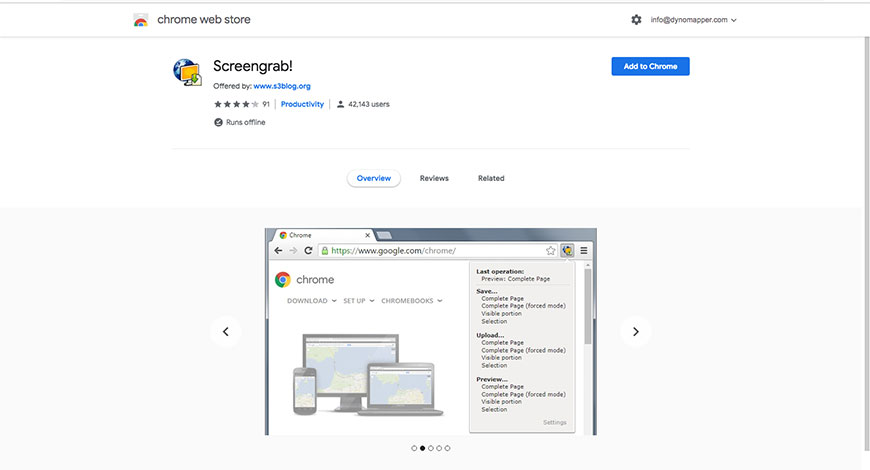Click the Add to Chrome button
Screen dimensions: 870x470
tap(650, 66)
